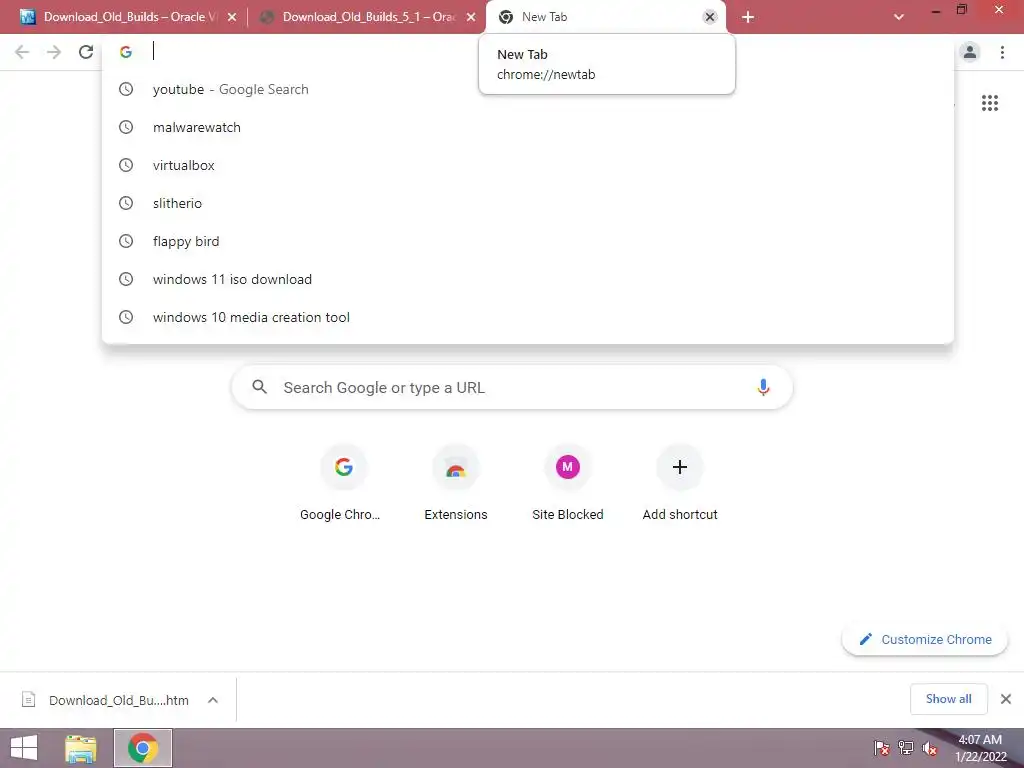Close the first Download_Old_Builds tab
This screenshot has width=1024, height=768.
click(232, 17)
